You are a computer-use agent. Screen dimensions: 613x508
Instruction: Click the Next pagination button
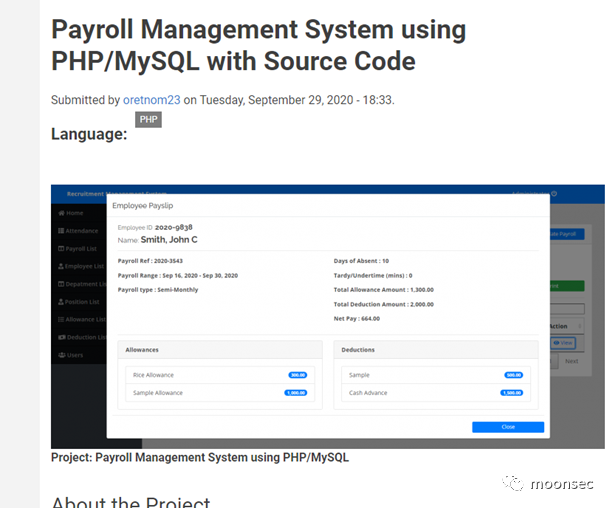pos(571,361)
